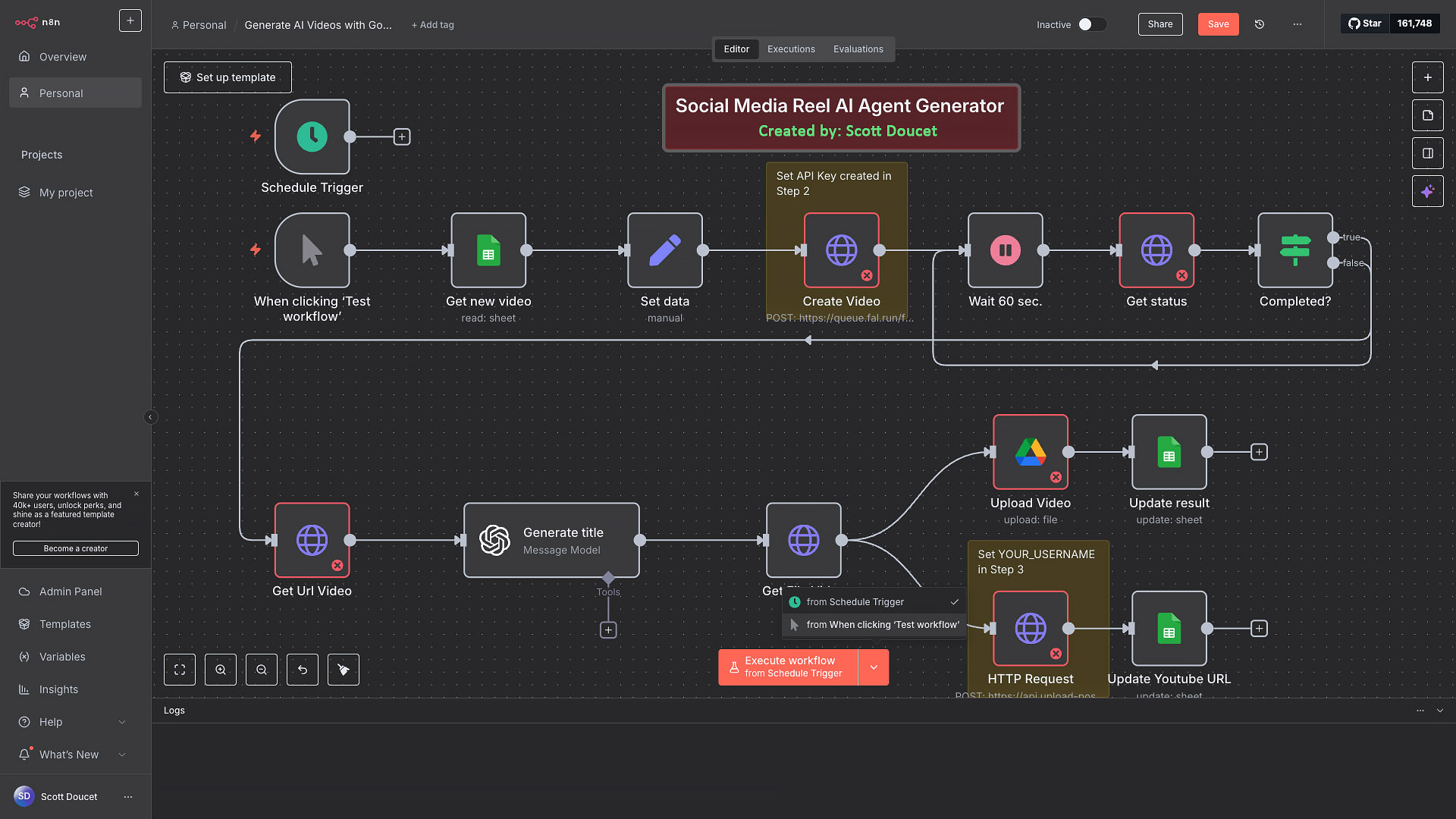Open Execute workflow trigger dropdown arrow

tap(874, 667)
